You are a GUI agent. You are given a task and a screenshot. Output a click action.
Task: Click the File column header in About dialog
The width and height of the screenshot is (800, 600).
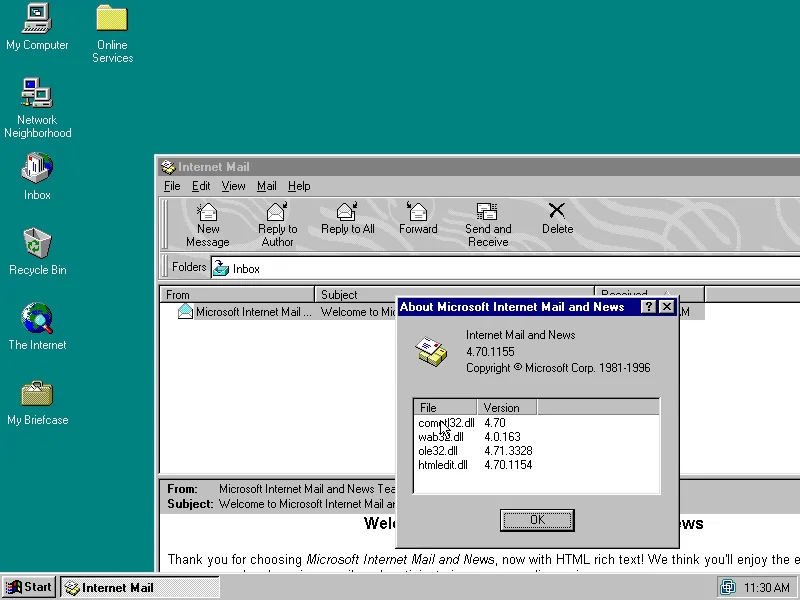click(x=445, y=407)
